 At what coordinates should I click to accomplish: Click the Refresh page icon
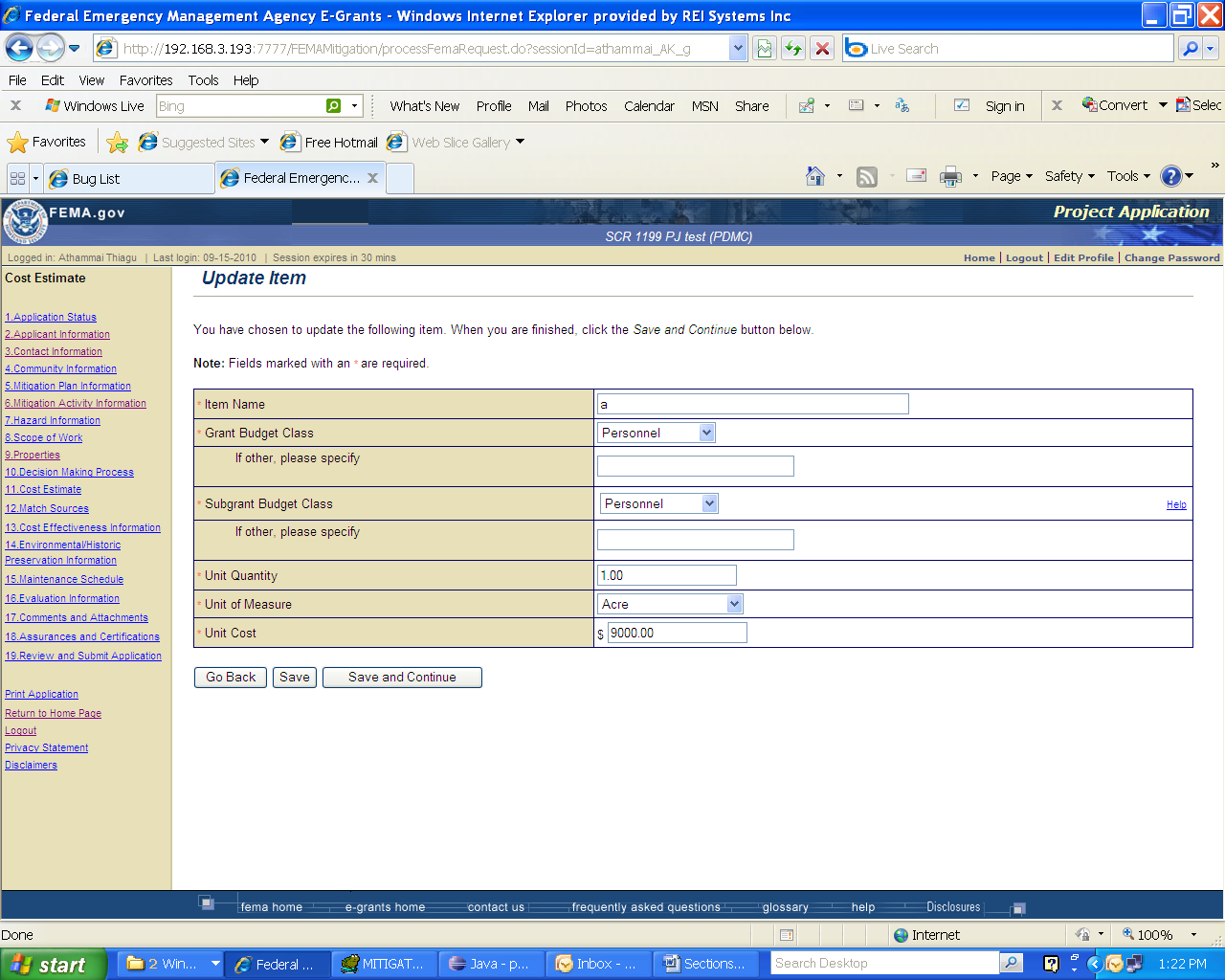tap(793, 48)
